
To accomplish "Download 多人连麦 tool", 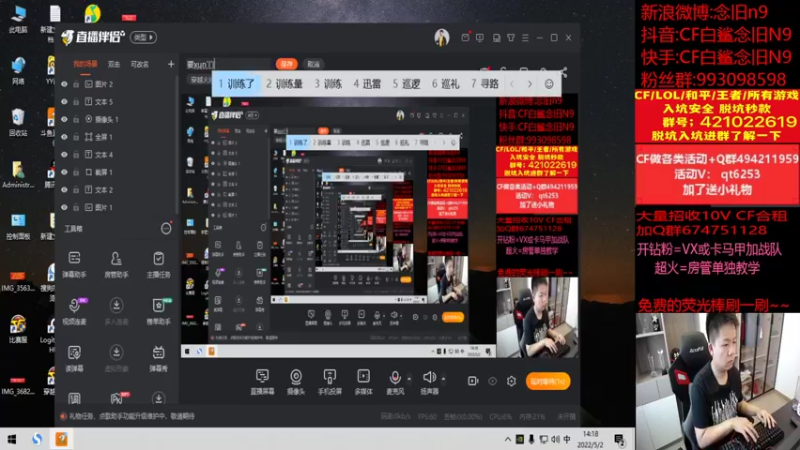I will pyautogui.click(x=116, y=311).
